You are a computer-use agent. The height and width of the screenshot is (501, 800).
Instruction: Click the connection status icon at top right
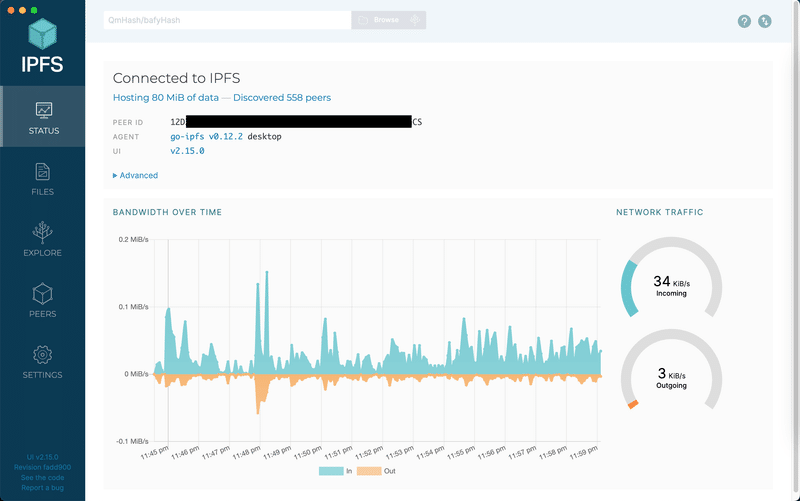point(764,21)
